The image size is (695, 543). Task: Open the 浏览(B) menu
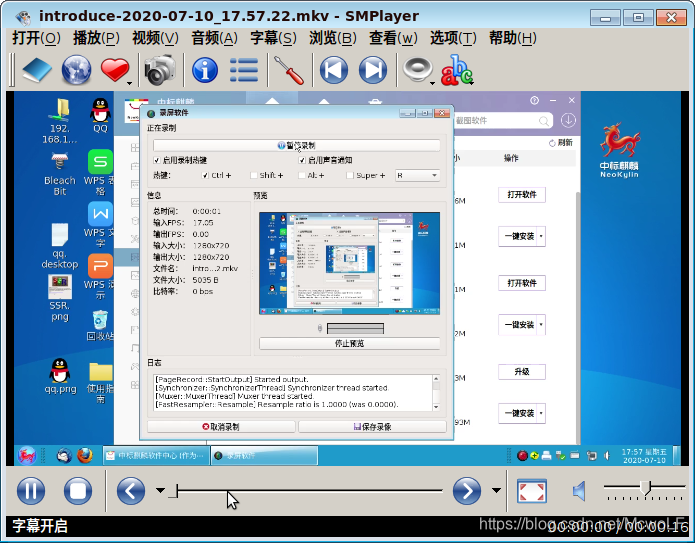coord(332,38)
